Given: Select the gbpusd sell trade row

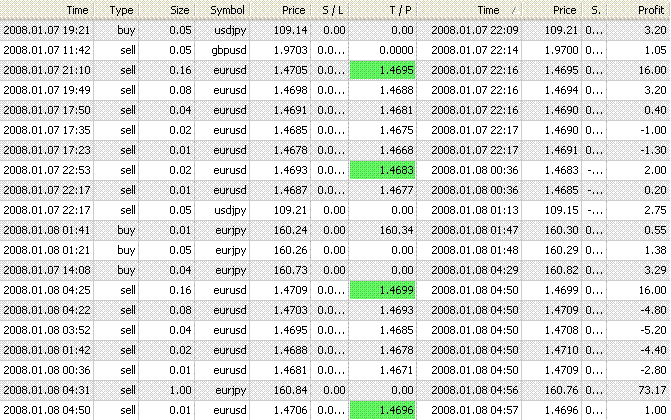Looking at the screenshot, I should (335, 50).
